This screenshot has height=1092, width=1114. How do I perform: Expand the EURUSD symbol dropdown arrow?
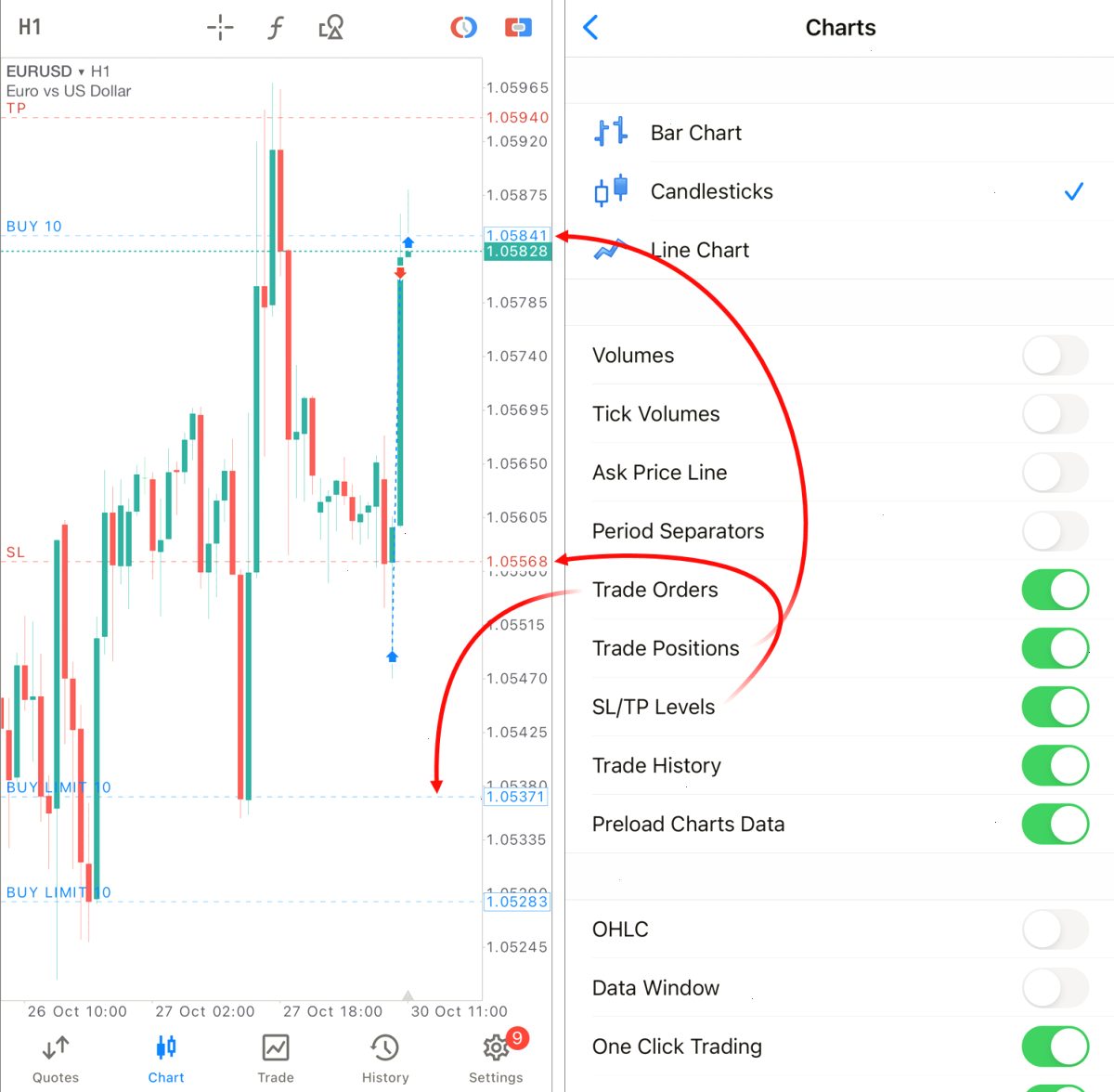[x=82, y=71]
